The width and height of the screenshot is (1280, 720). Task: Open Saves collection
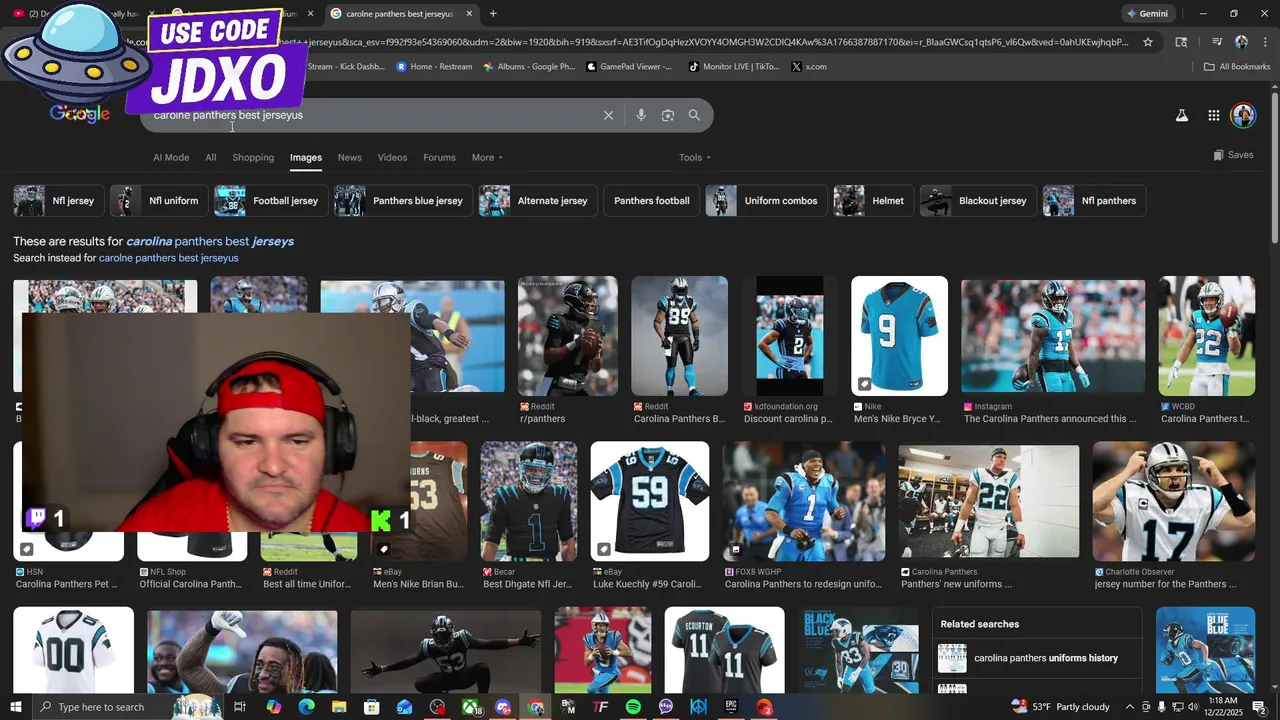(x=1233, y=155)
